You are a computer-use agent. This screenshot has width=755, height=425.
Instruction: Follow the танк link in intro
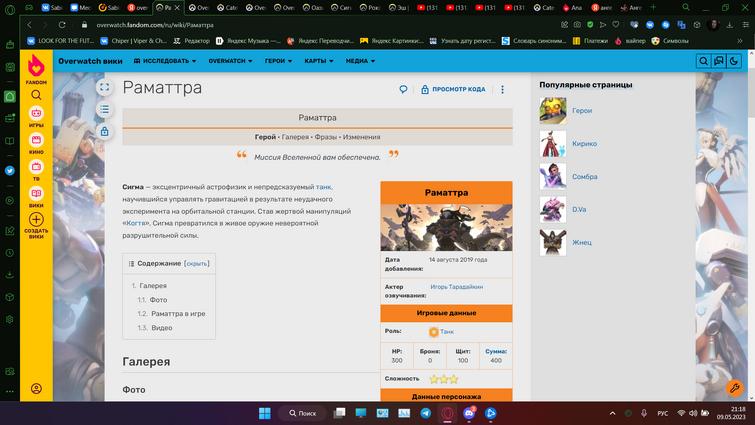(323, 187)
